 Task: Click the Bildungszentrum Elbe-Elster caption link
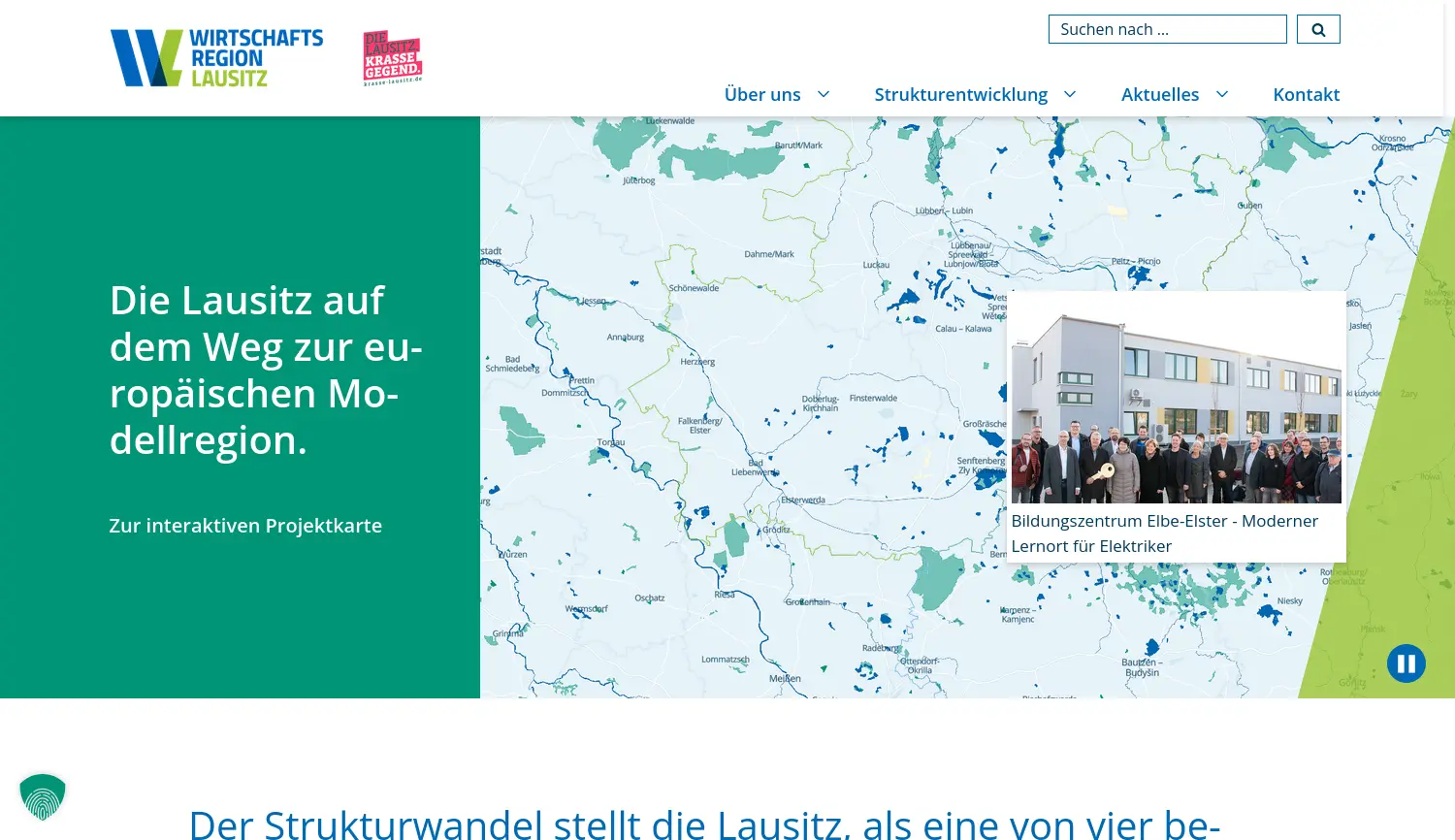click(1165, 533)
